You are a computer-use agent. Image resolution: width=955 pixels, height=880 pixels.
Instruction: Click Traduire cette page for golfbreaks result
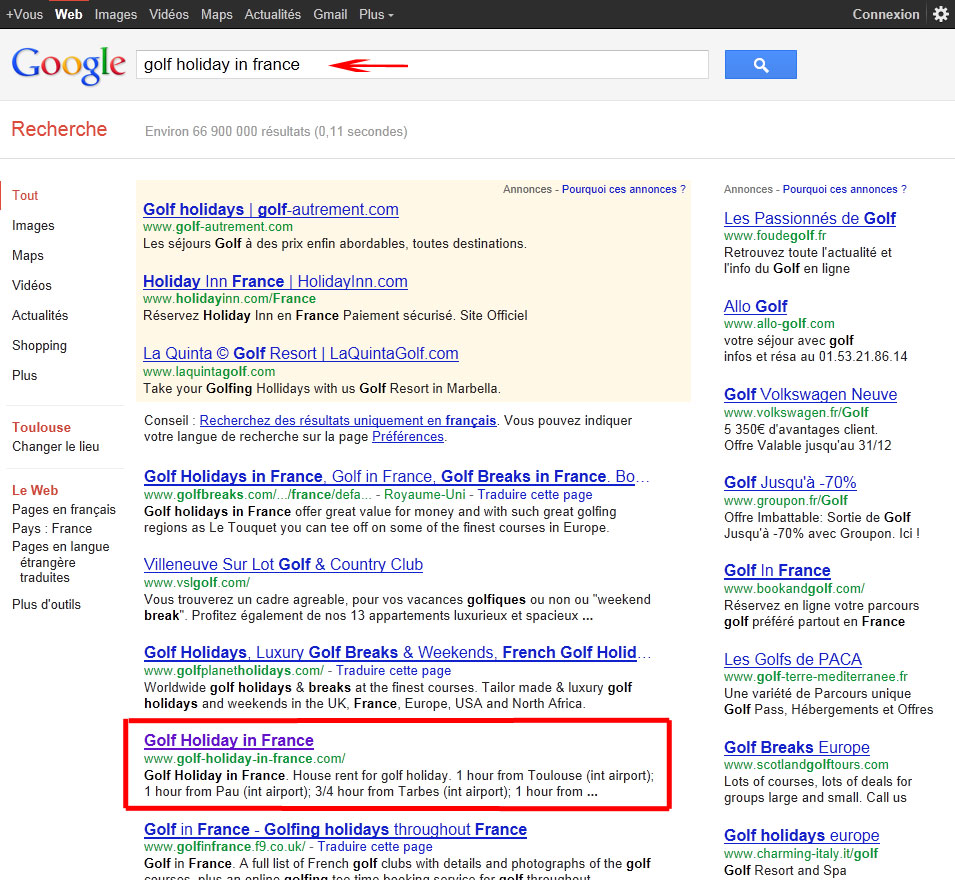535,495
